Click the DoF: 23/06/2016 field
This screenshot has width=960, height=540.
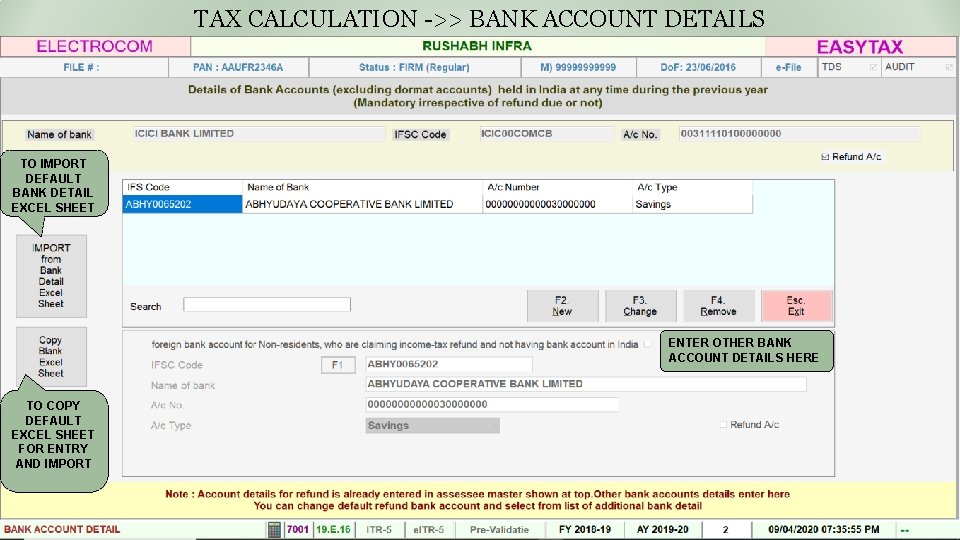(x=698, y=67)
